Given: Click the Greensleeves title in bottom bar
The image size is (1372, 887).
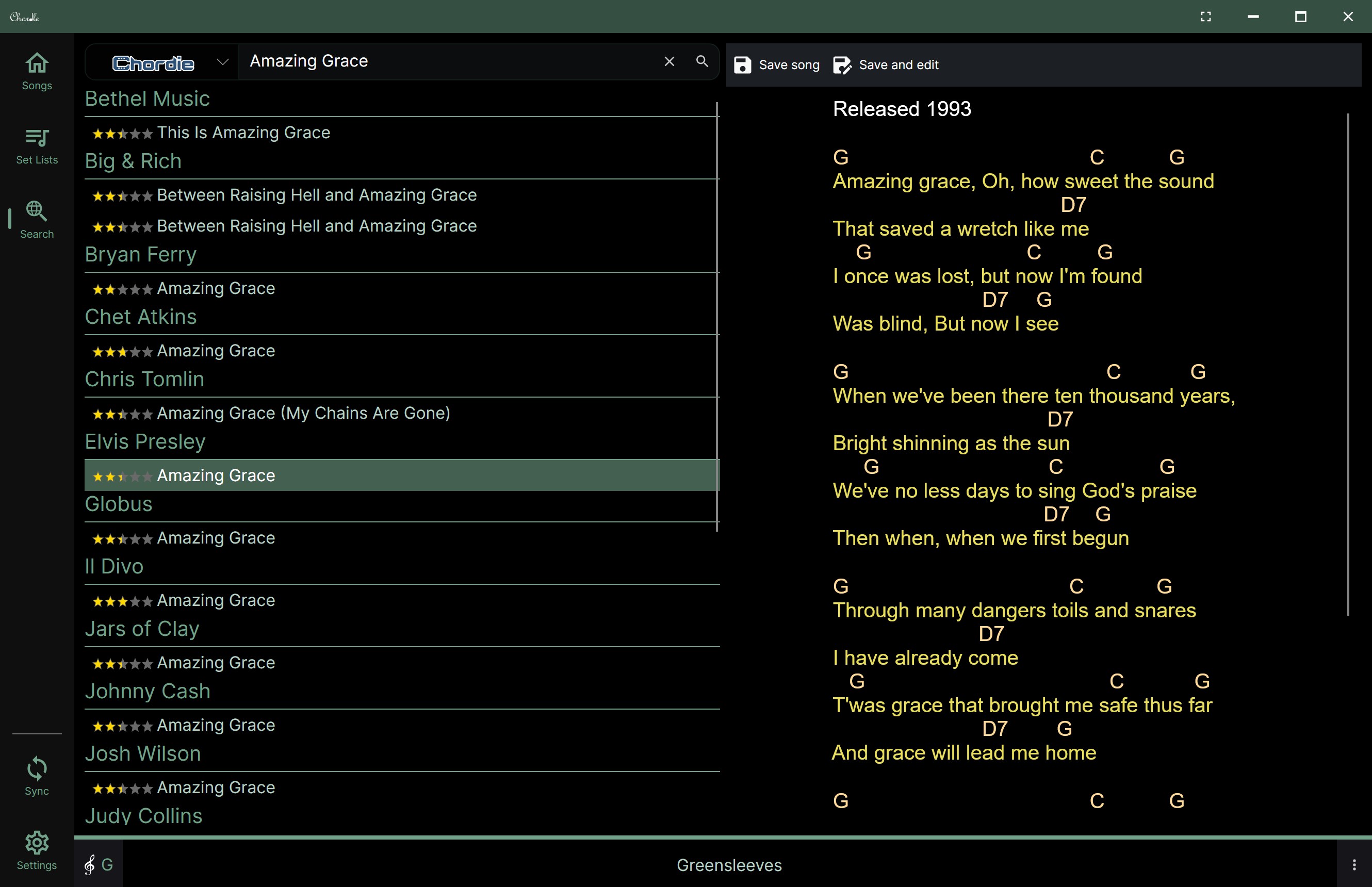Looking at the screenshot, I should pyautogui.click(x=729, y=865).
